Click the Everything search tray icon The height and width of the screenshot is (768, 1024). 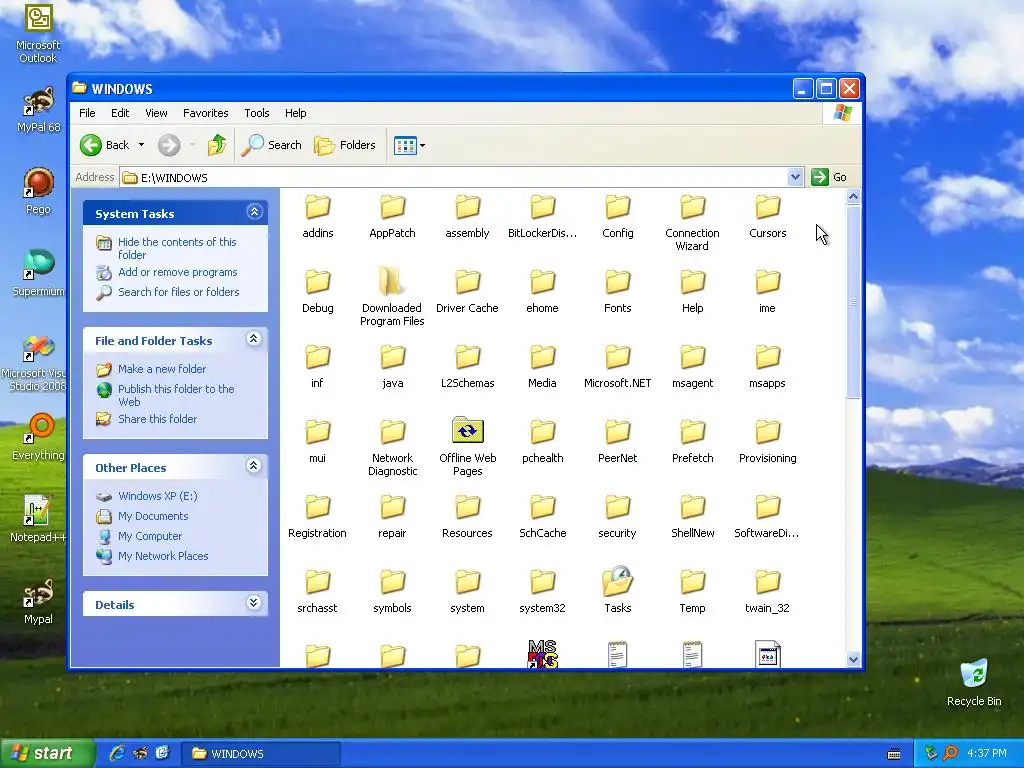point(951,753)
